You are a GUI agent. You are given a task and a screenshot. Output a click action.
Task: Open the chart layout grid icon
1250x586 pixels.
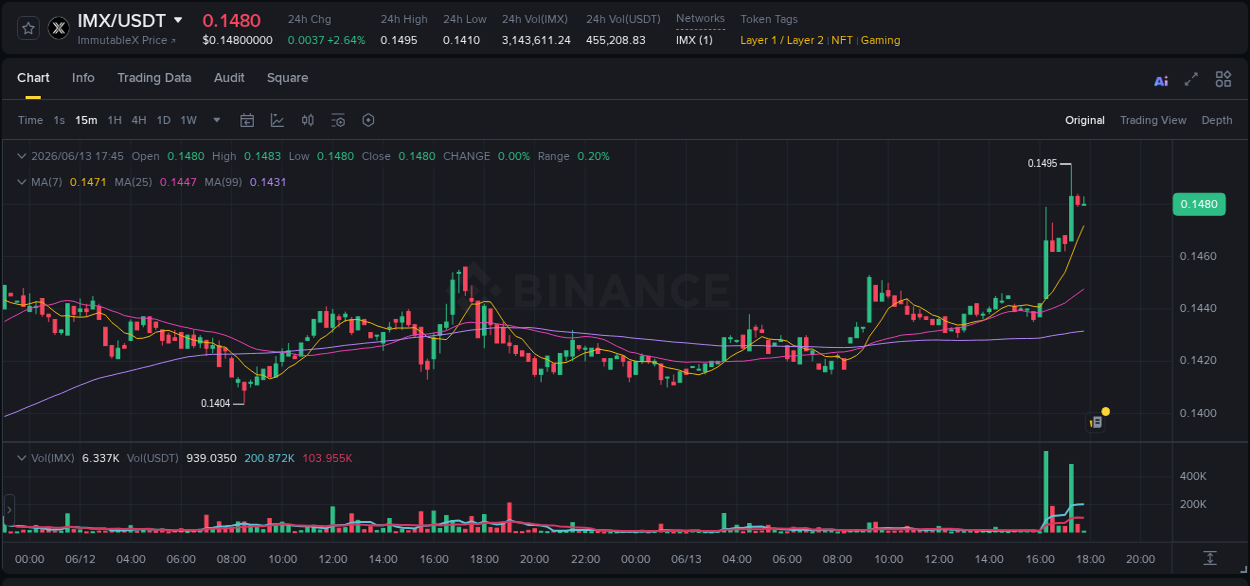1223,80
